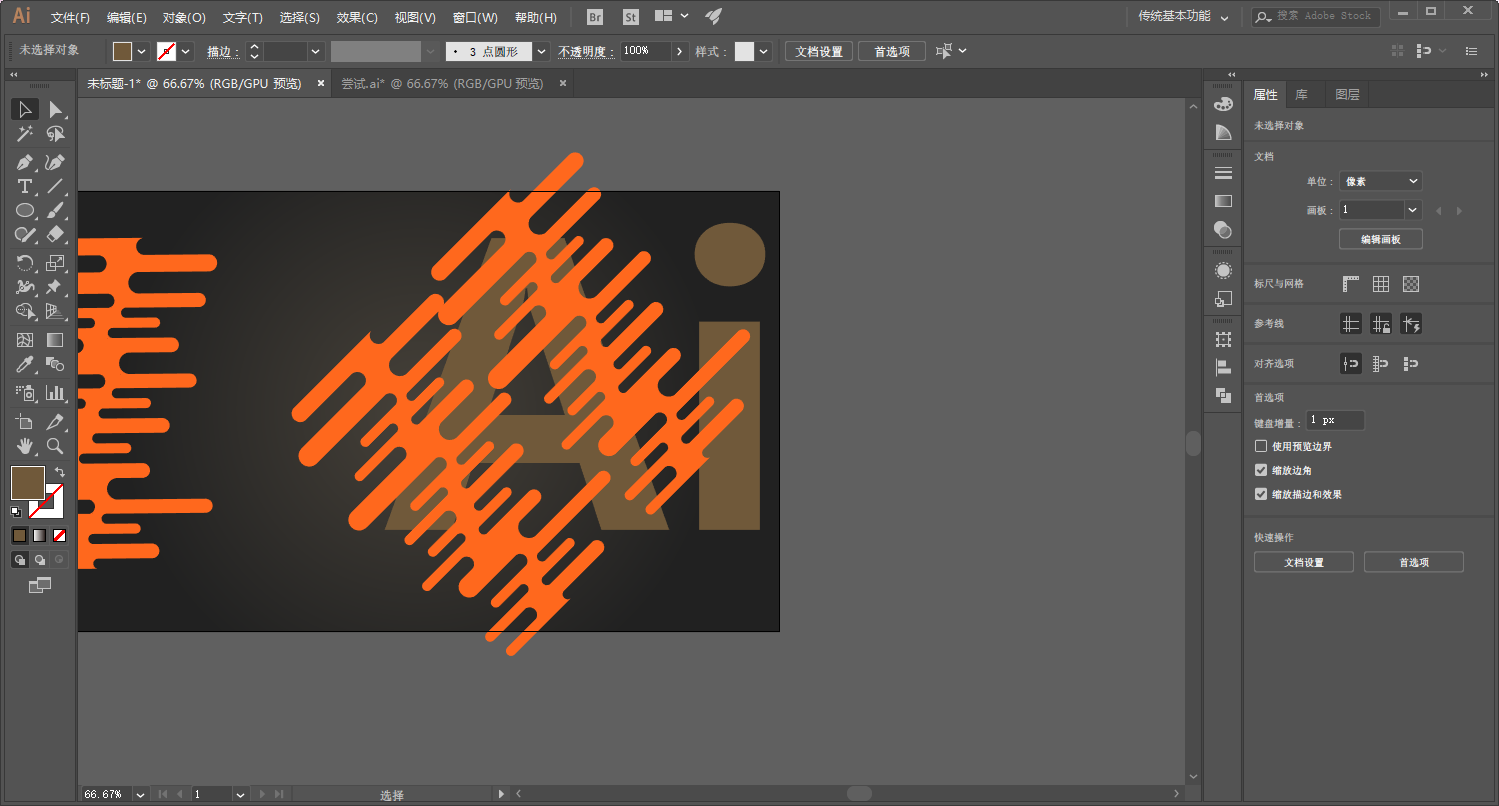Open fill color dropdown in control bar
The width and height of the screenshot is (1499, 806).
(142, 51)
